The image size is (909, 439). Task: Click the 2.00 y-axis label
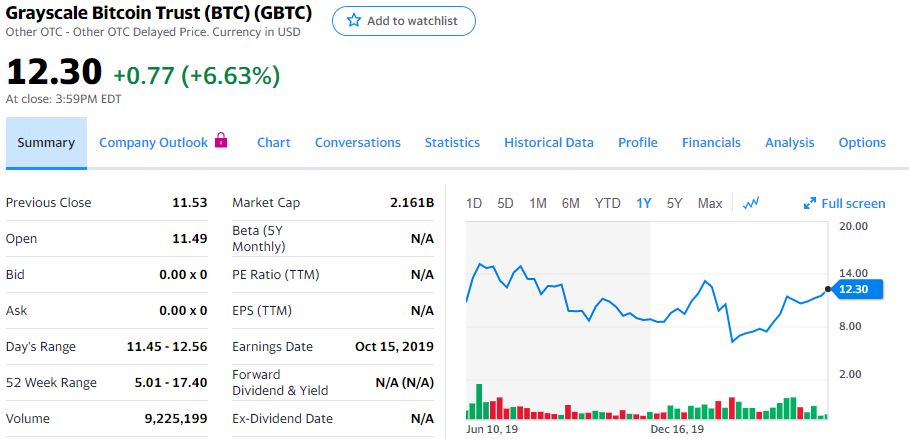(850, 373)
